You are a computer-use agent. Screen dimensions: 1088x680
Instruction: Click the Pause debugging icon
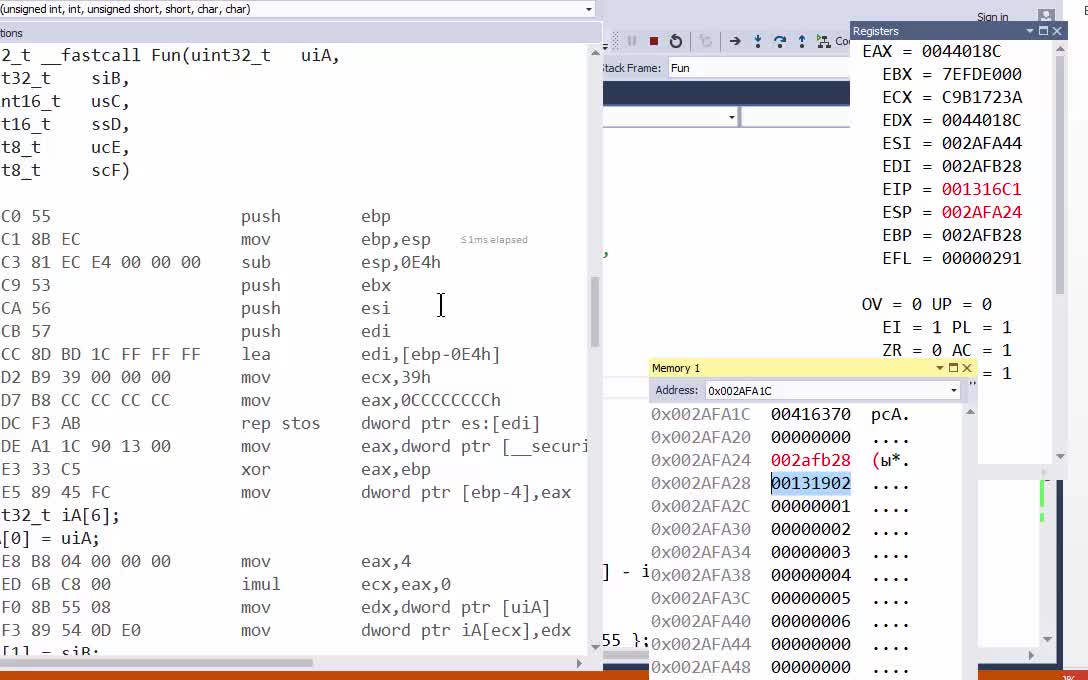[x=631, y=41]
